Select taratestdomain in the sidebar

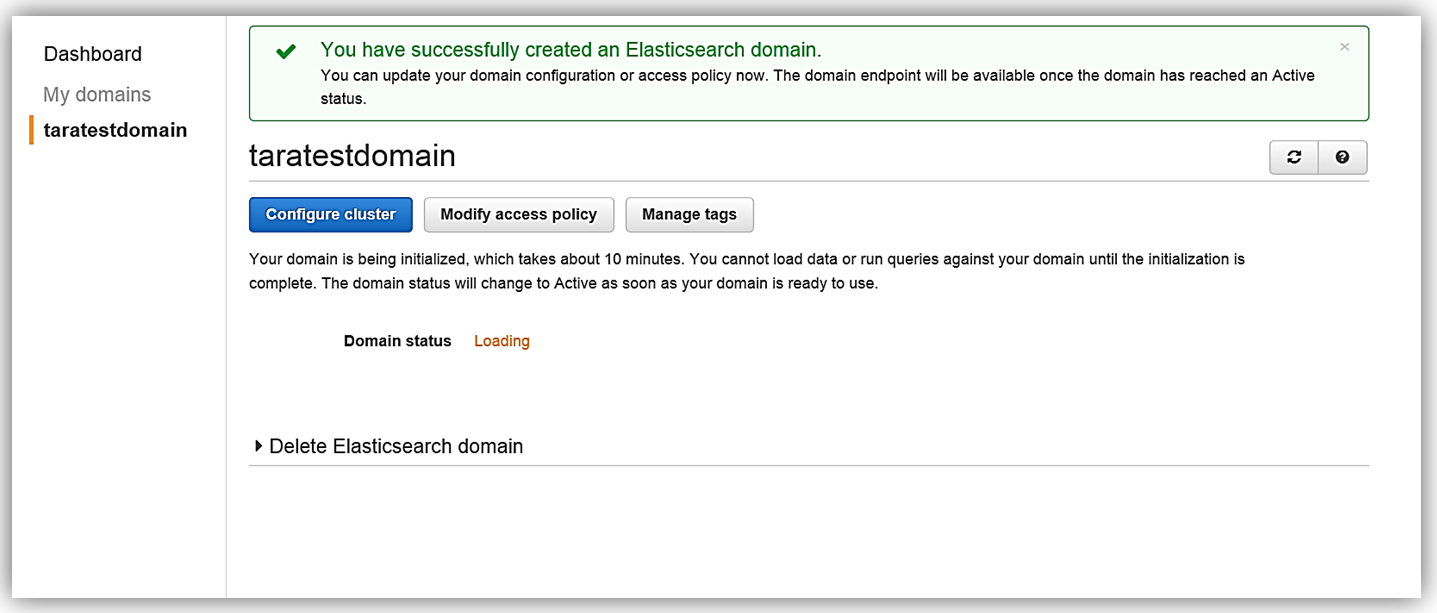tap(115, 130)
